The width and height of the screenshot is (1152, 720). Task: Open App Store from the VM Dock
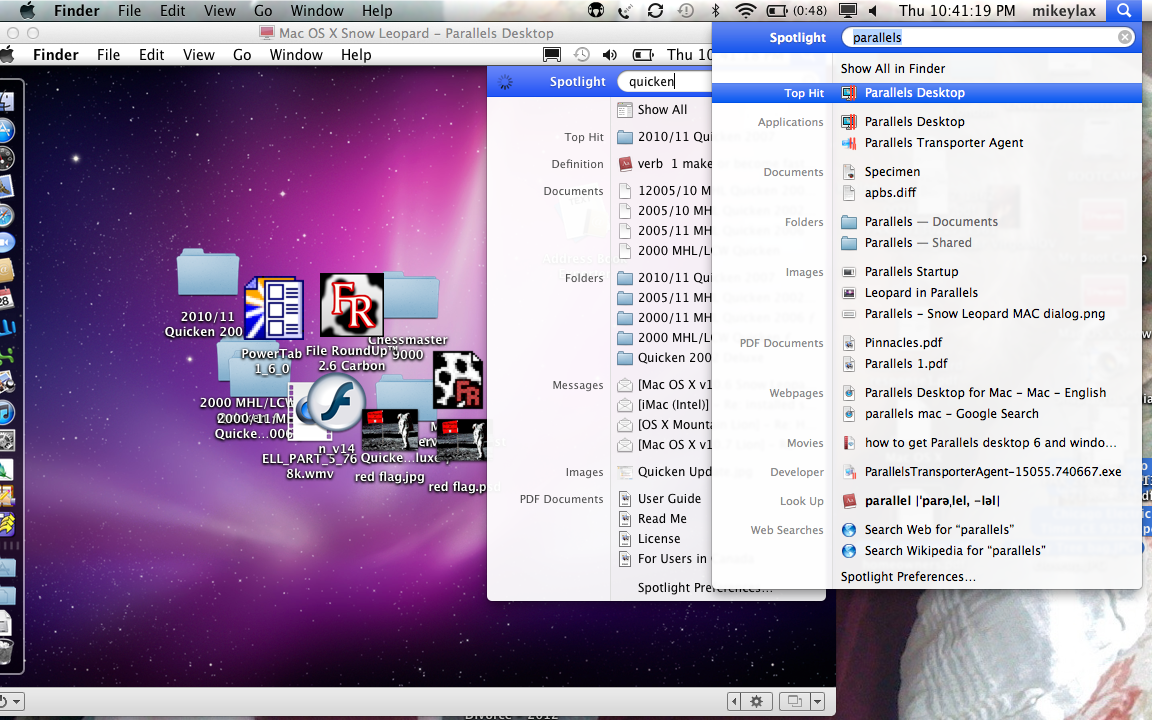(6, 130)
